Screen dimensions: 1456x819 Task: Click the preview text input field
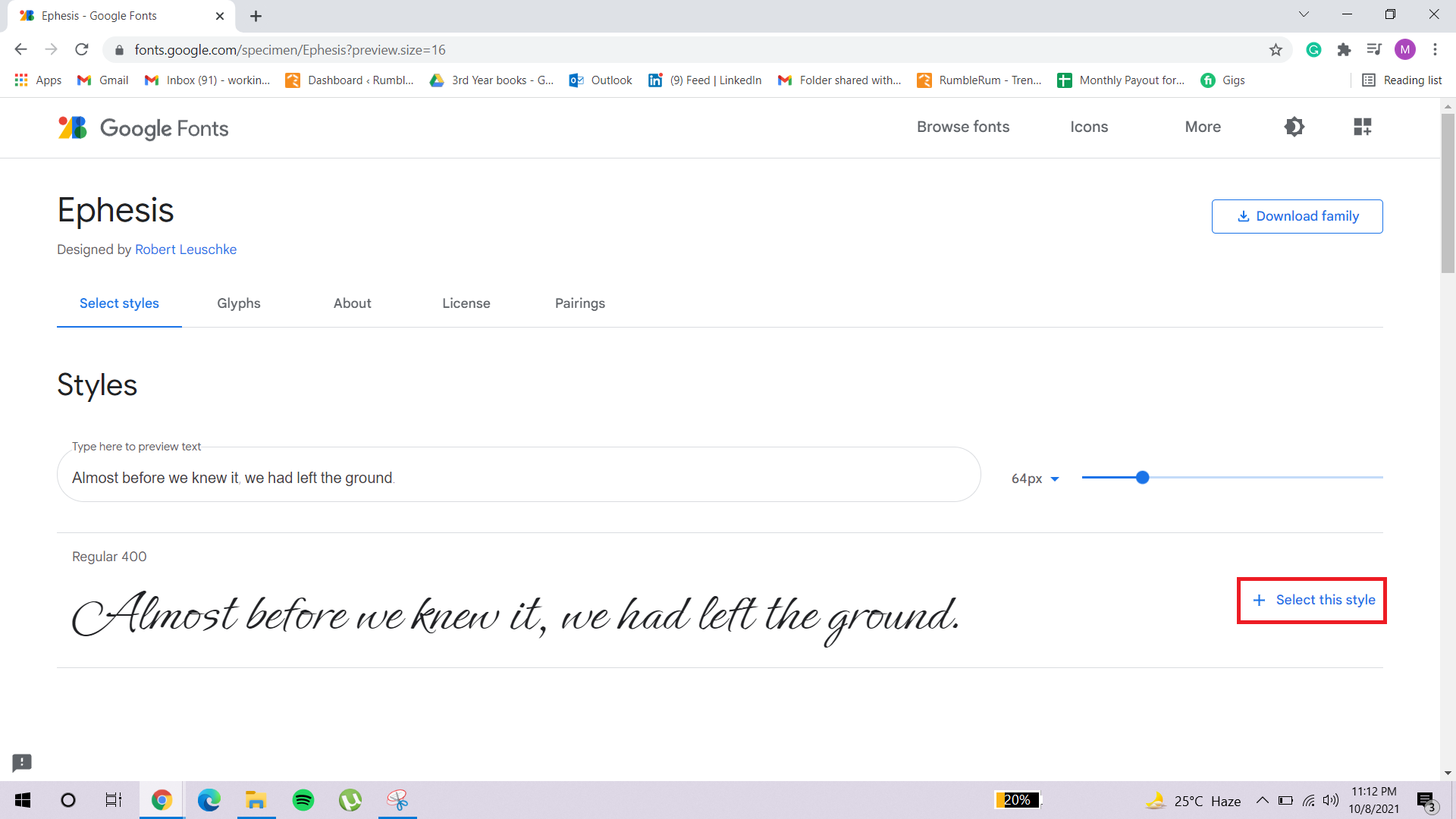tap(519, 475)
